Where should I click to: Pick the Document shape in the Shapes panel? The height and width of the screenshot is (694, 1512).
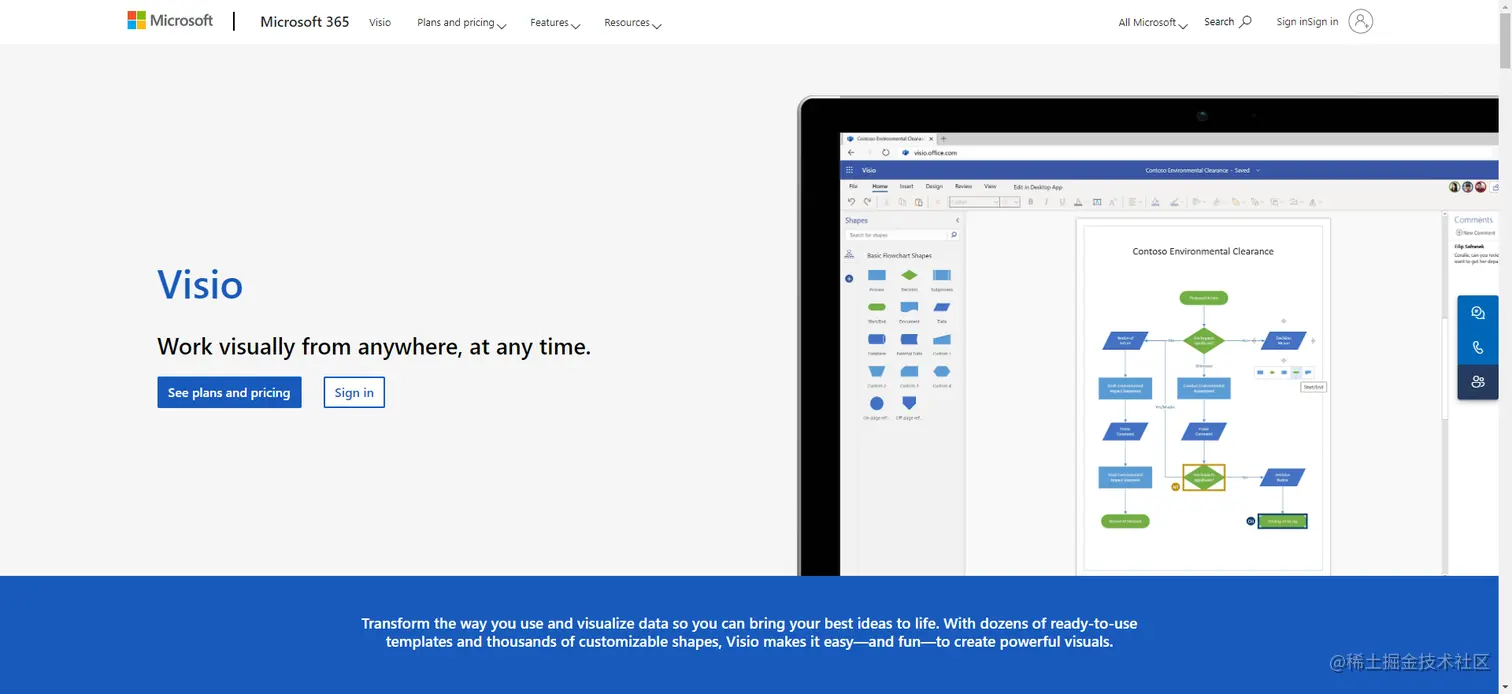click(909, 307)
